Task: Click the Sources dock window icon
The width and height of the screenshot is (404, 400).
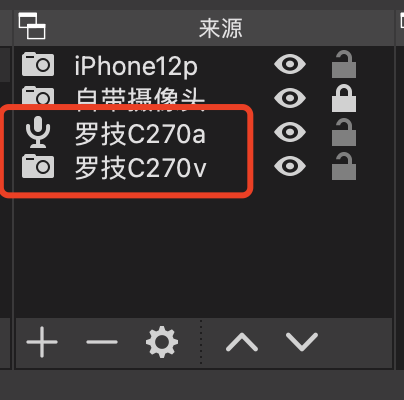Action: [x=32, y=26]
